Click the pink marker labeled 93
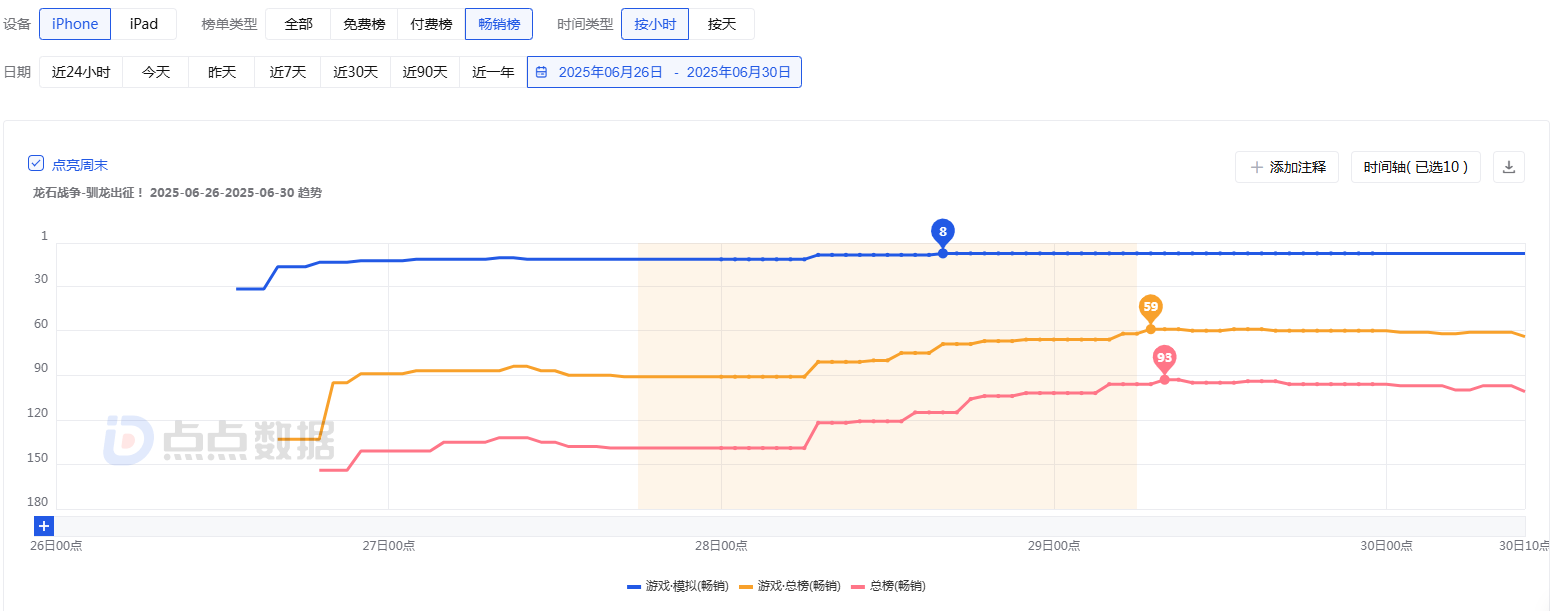1550x611 pixels. pyautogui.click(x=1164, y=358)
